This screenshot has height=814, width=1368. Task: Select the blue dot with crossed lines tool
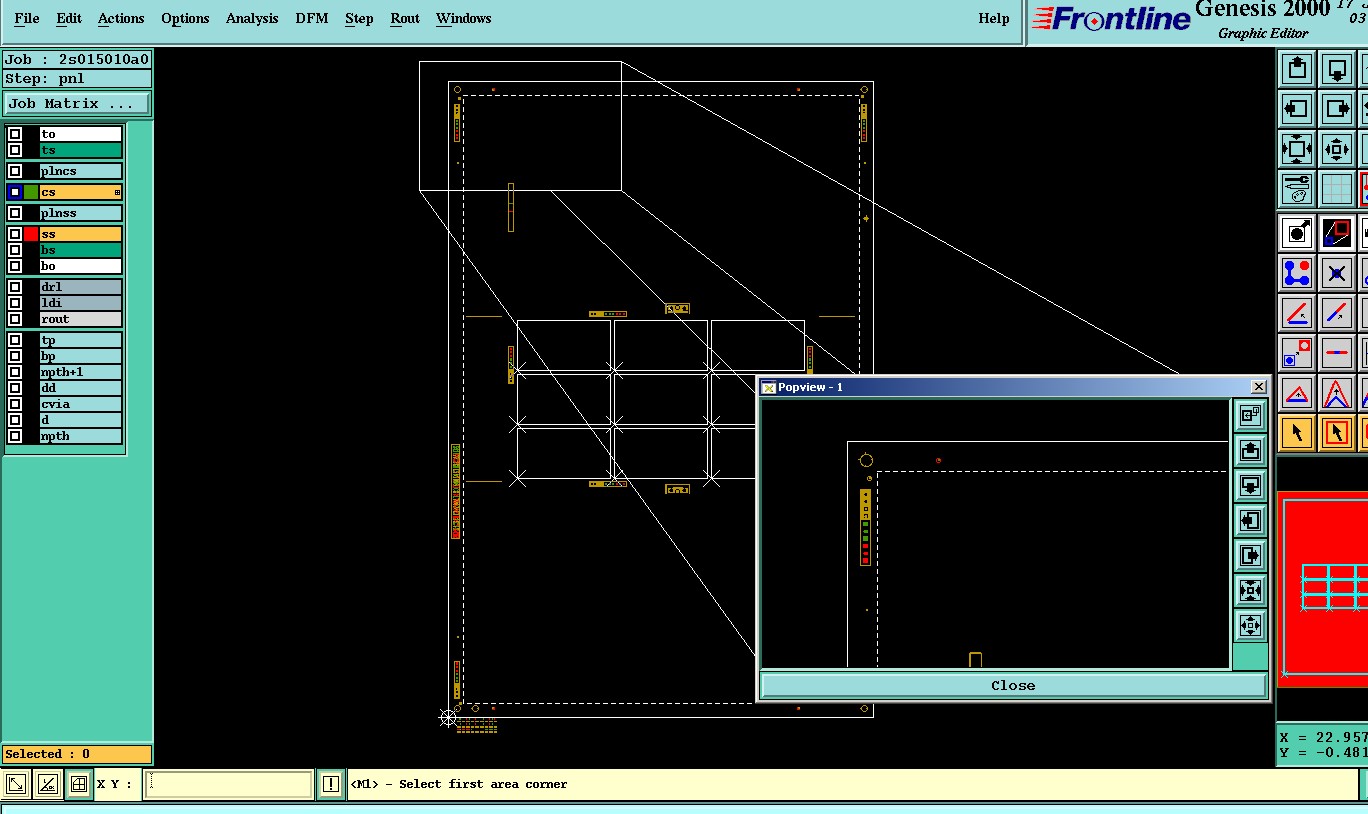[x=1337, y=273]
